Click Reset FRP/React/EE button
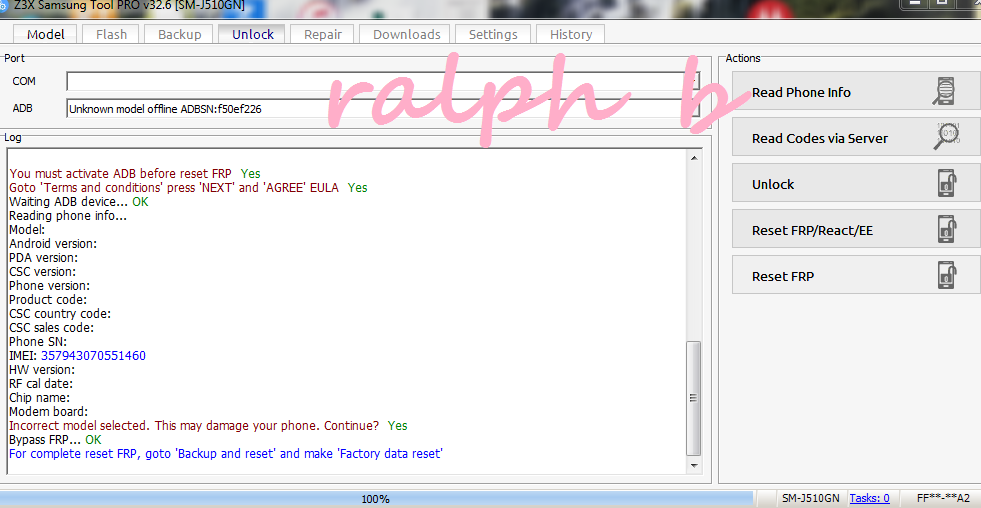This screenshot has height=508, width=981. (856, 230)
